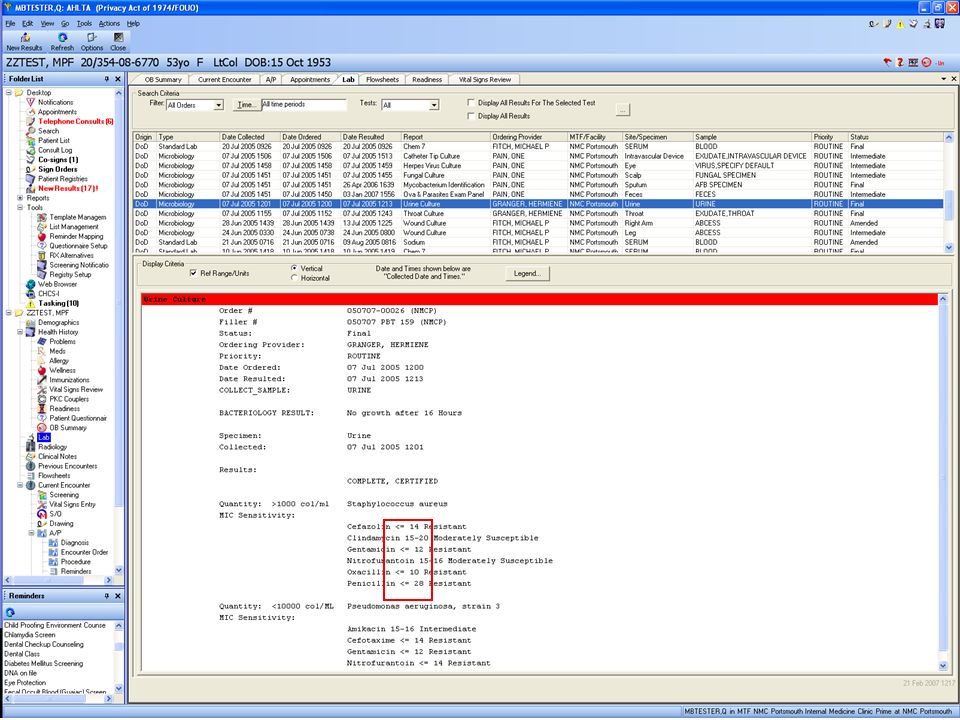The width and height of the screenshot is (960, 720).
Task: Click the New Results toolbar icon
Action: pyautogui.click(x=24, y=42)
